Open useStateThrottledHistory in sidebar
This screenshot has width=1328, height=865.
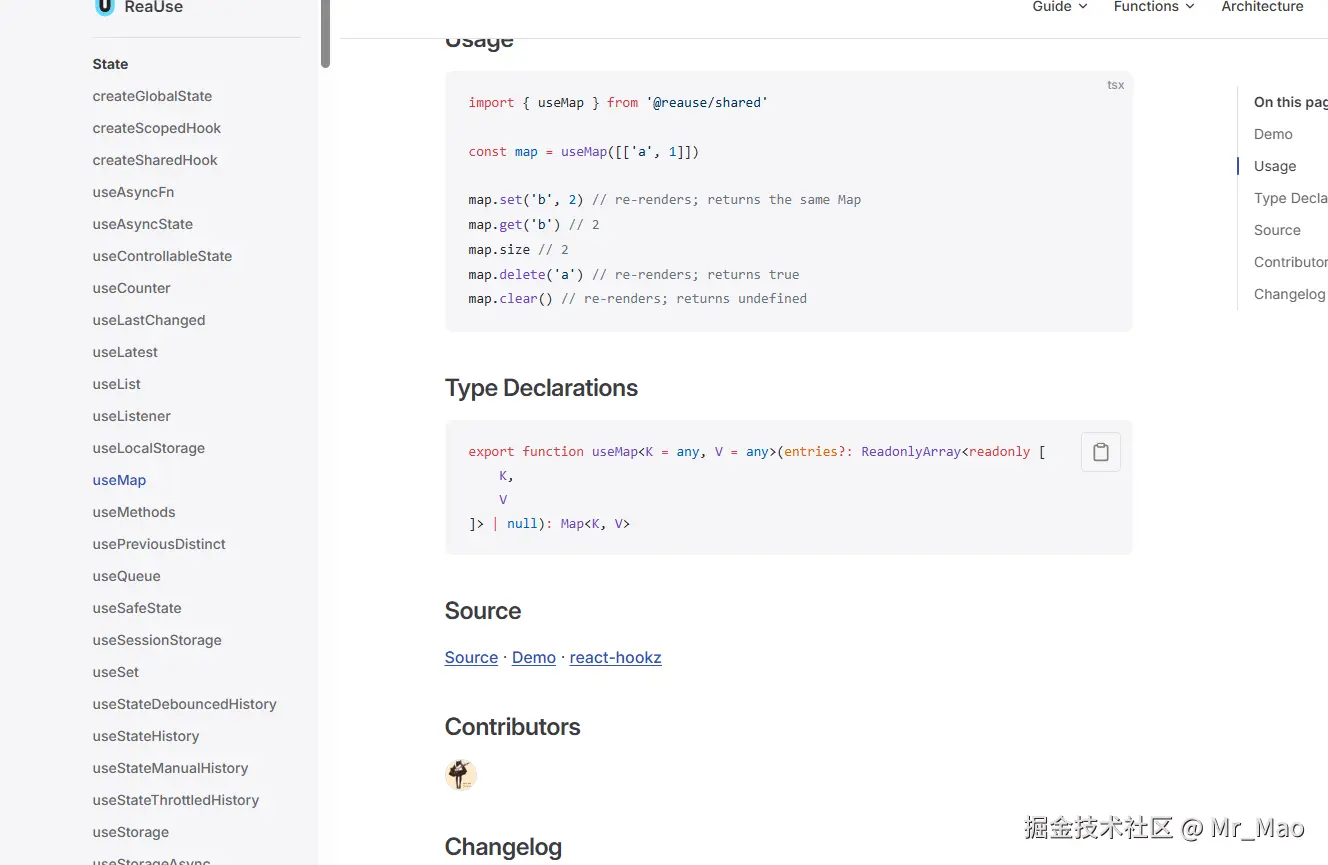176,800
